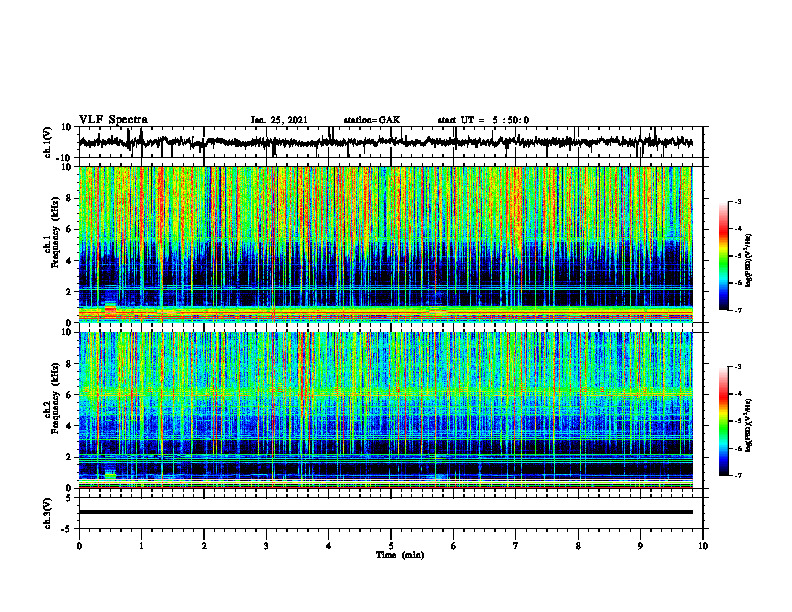Click inside the ch.1 frequency spectrogram

[x=386, y=244]
